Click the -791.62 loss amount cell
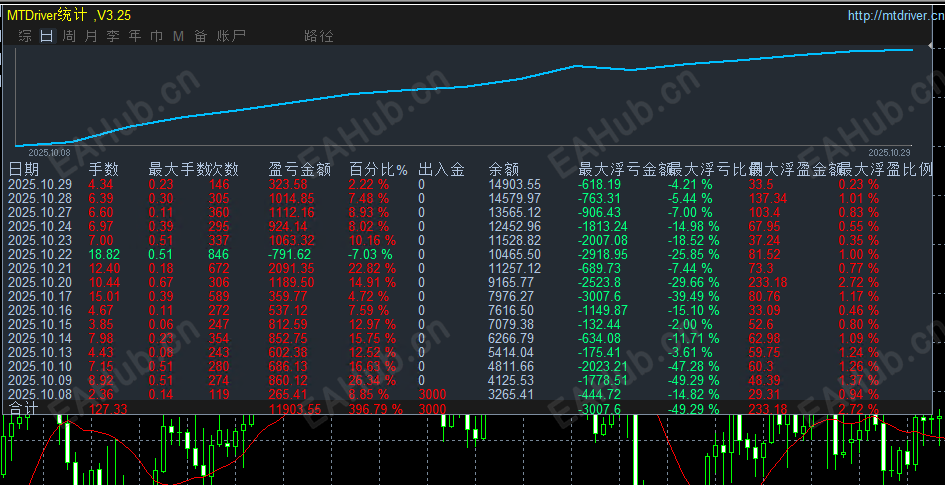Viewport: 945px width, 485px height. 291,254
